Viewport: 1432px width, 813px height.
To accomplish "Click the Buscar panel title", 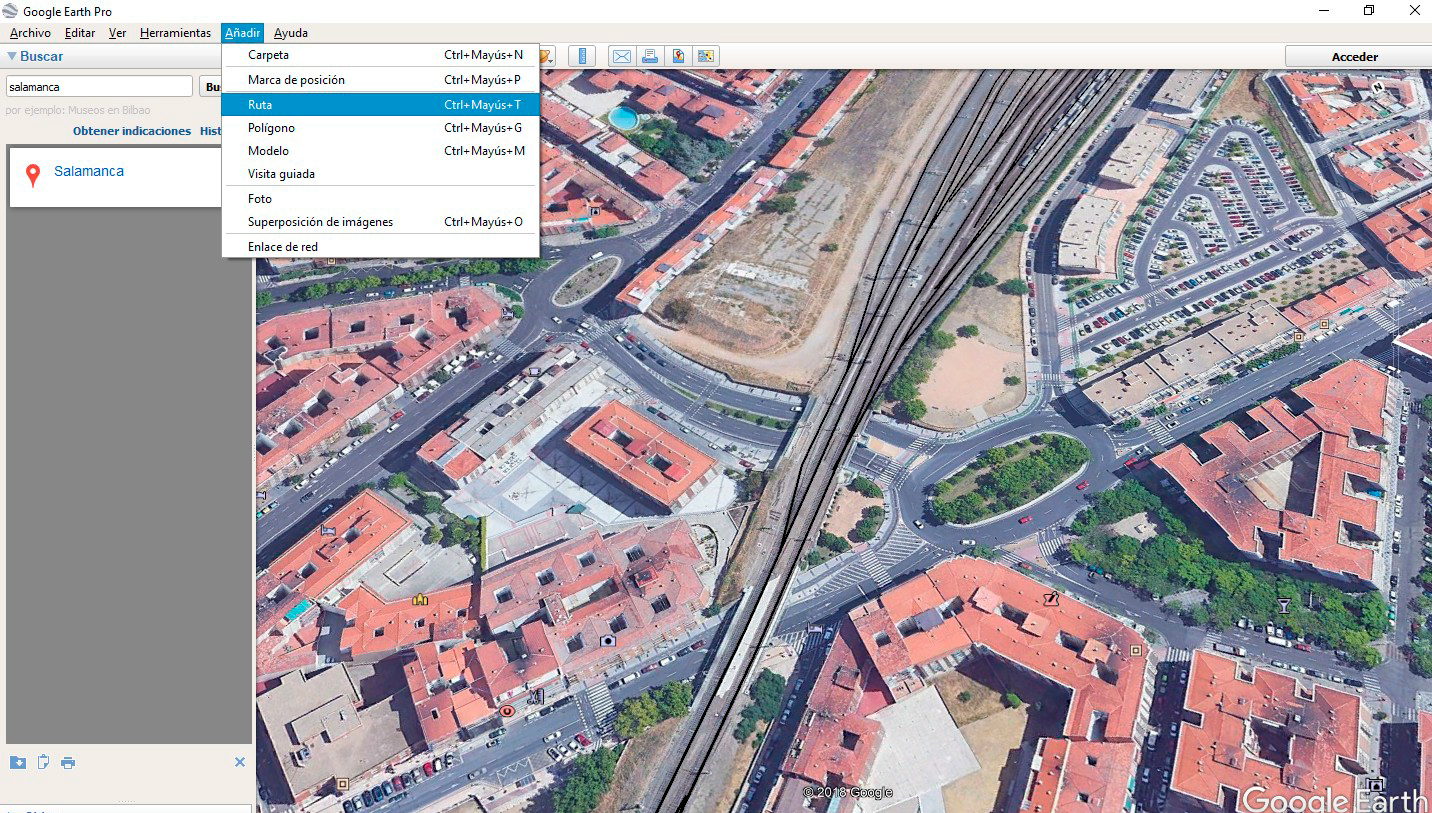I will (x=41, y=57).
